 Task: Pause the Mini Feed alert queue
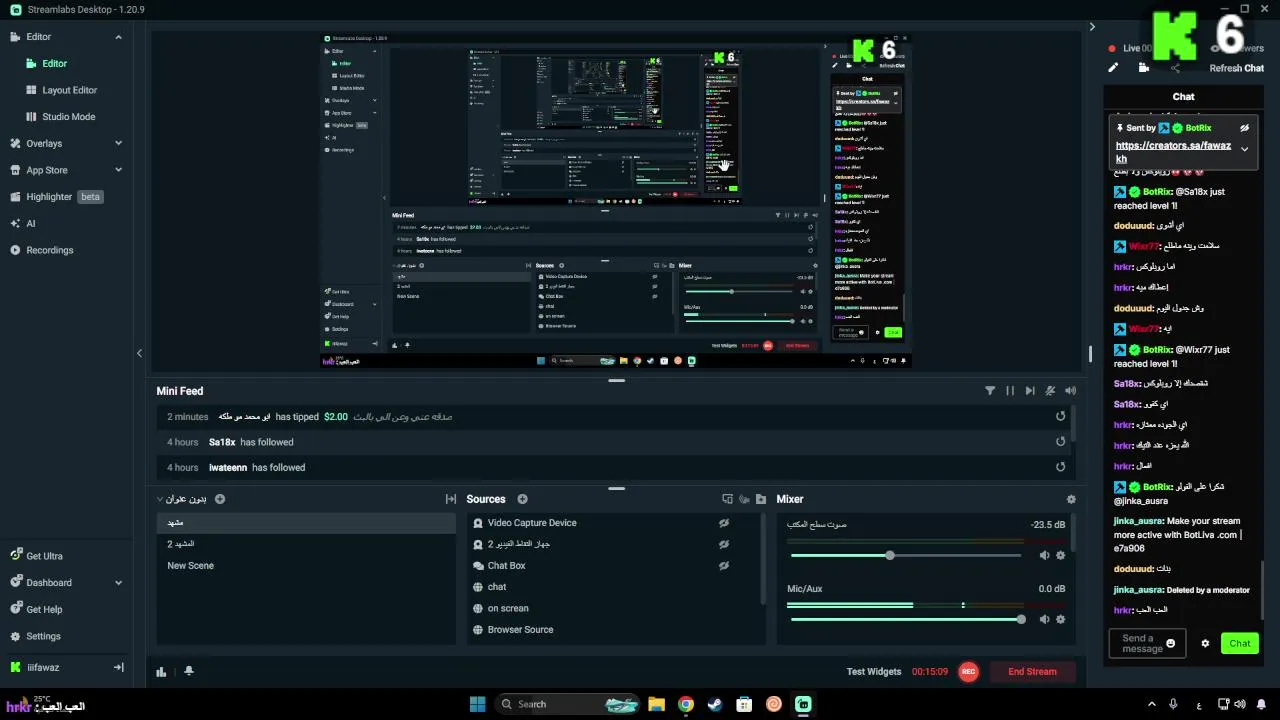1010,391
